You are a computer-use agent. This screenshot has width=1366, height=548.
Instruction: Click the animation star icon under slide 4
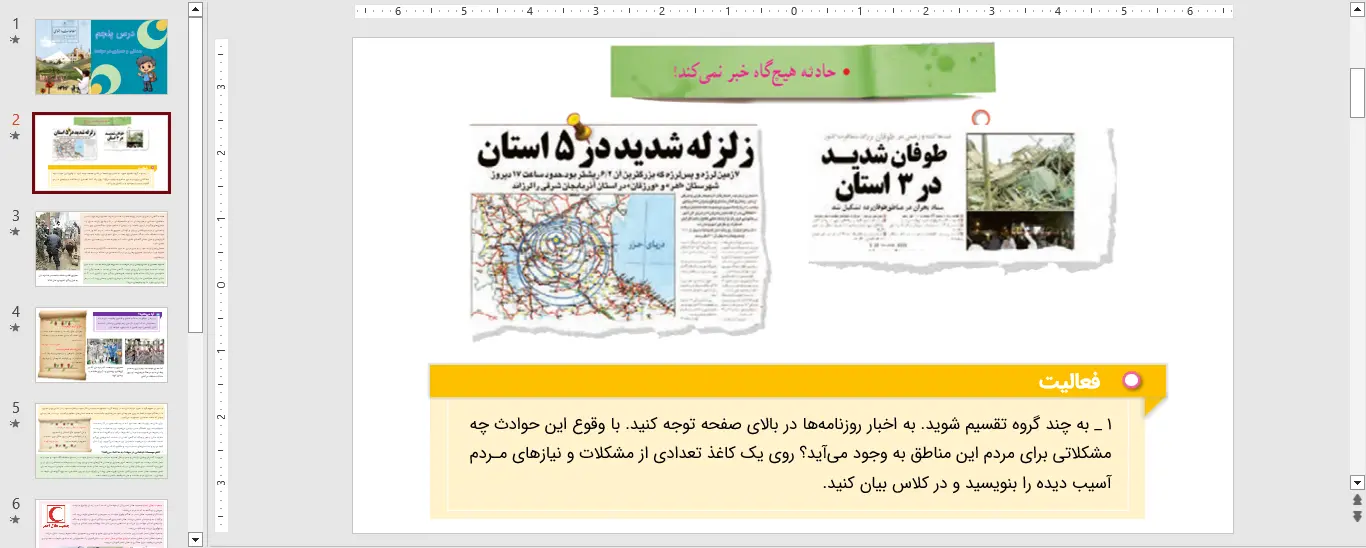click(x=15, y=328)
